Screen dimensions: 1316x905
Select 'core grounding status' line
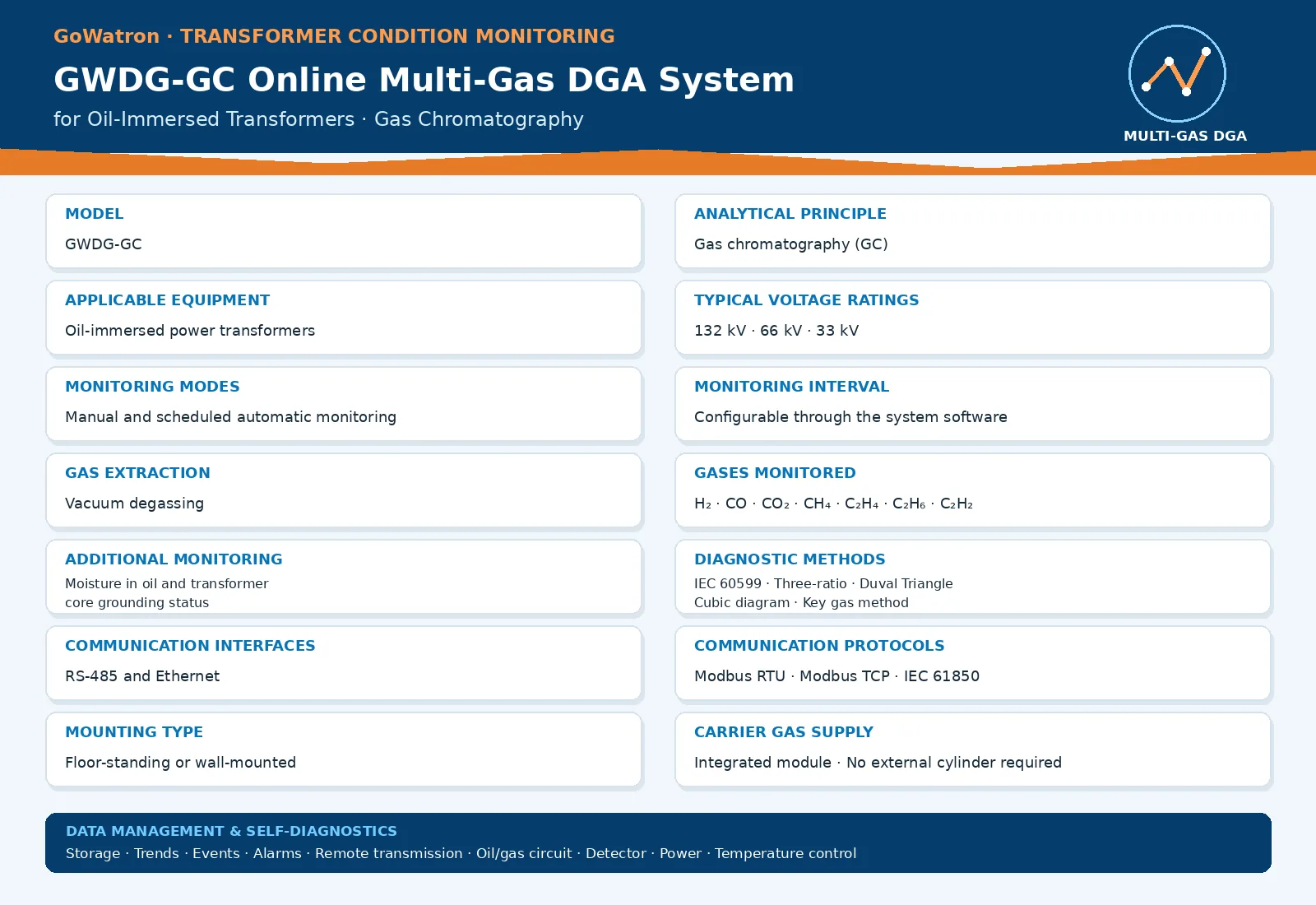click(137, 603)
